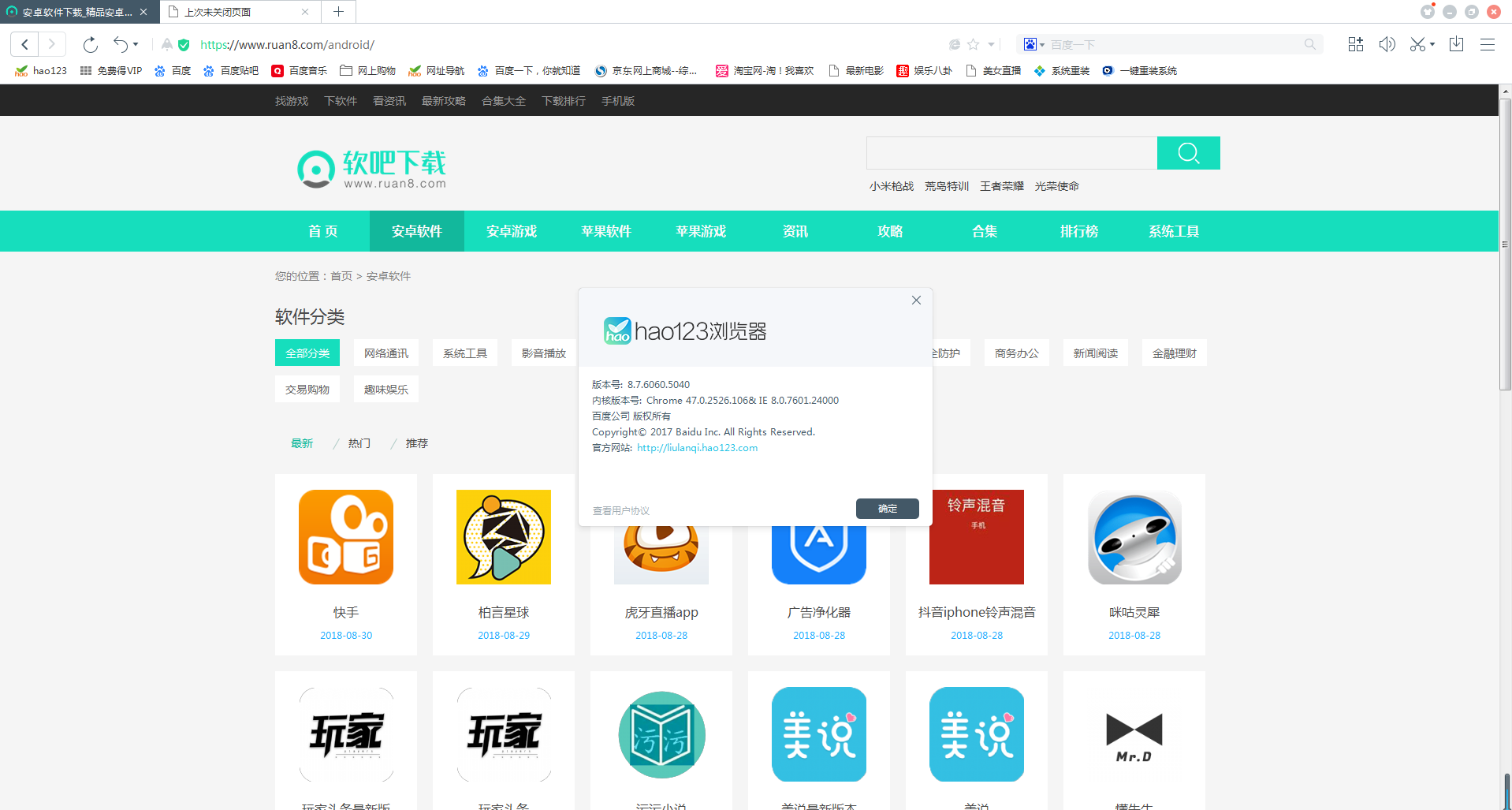Open the Mr.D bow tie app icon

point(1134,734)
